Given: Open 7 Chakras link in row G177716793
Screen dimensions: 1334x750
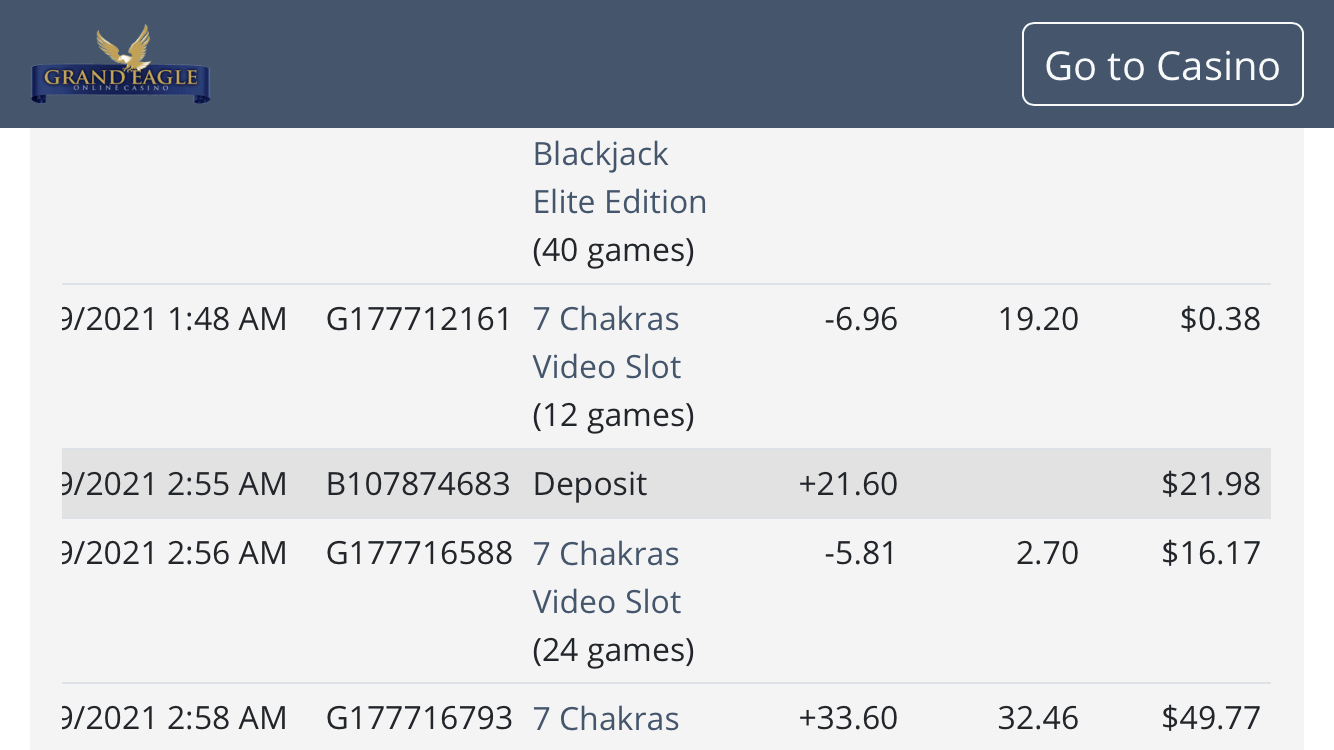Looking at the screenshot, I should (606, 718).
